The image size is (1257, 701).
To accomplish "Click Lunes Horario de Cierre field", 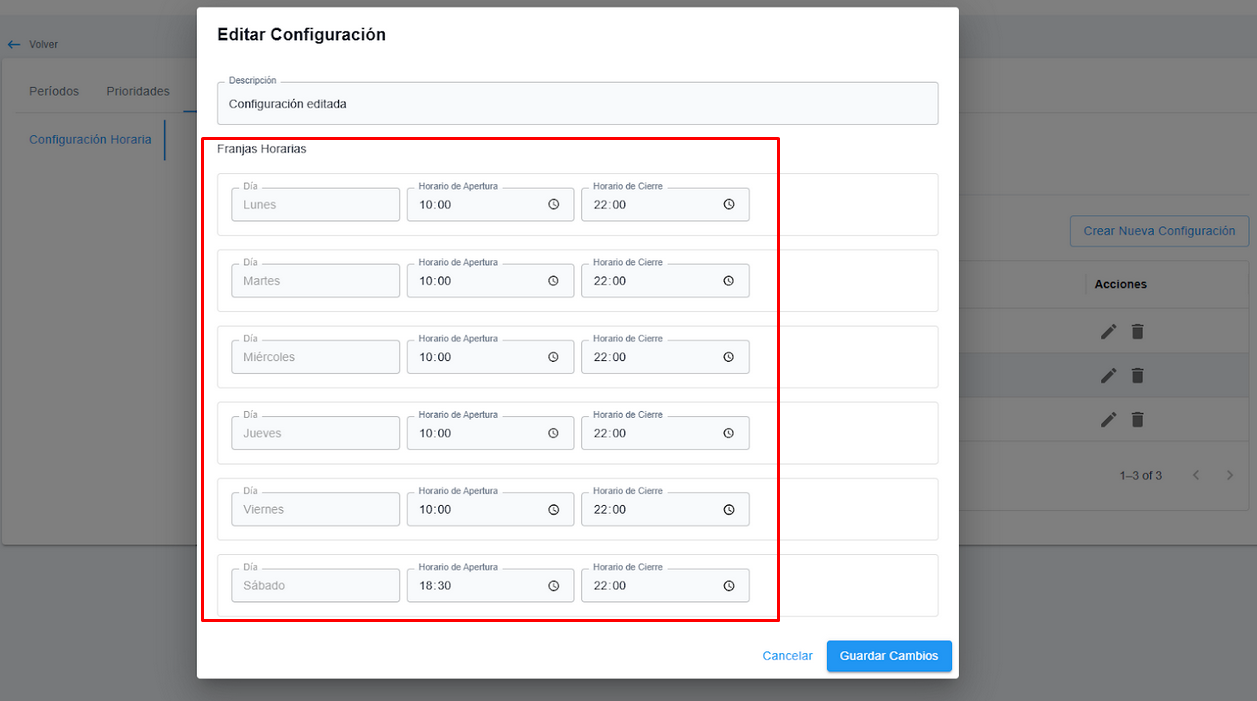I will 665,204.
